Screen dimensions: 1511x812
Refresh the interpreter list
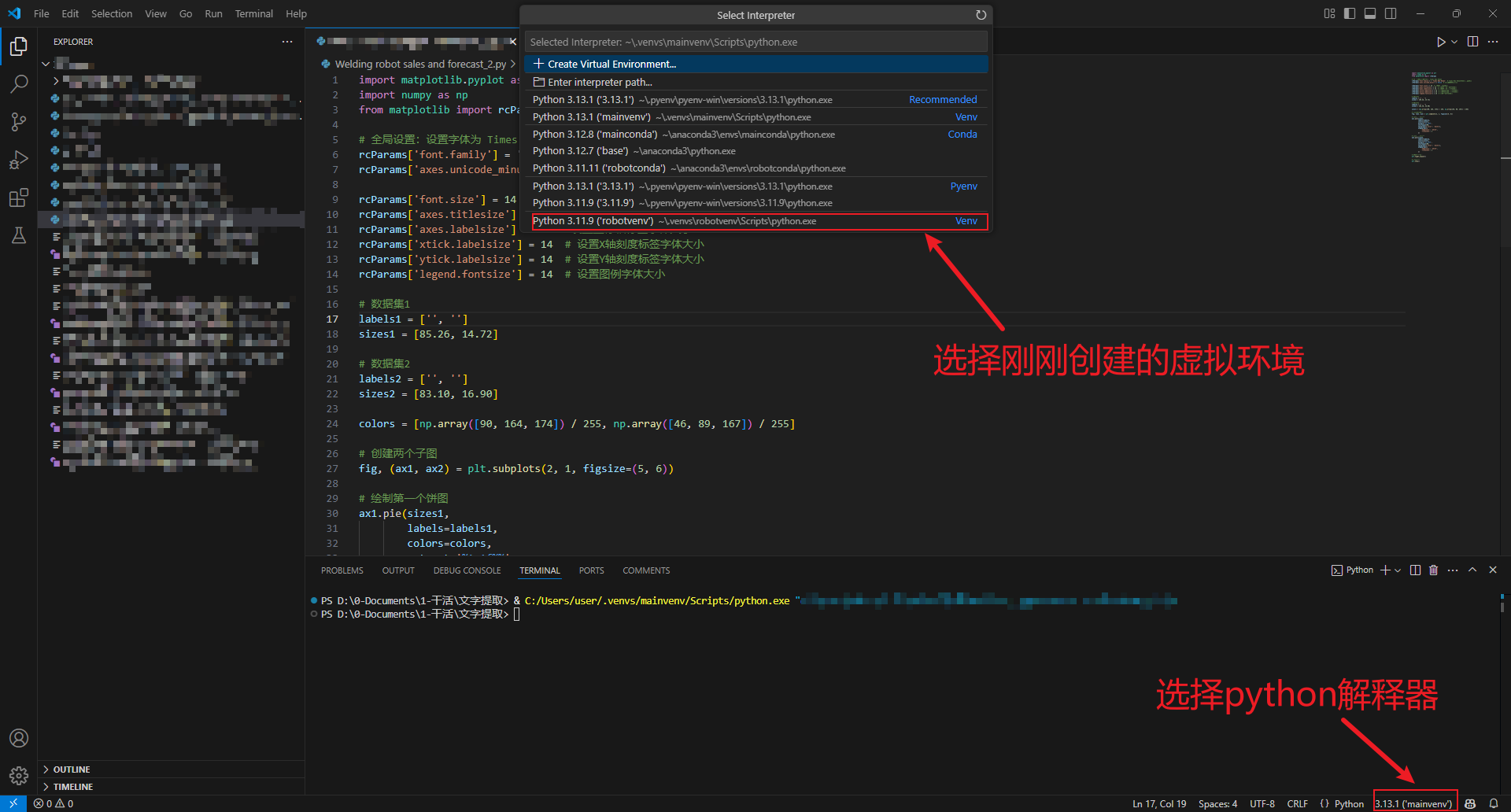click(x=981, y=14)
